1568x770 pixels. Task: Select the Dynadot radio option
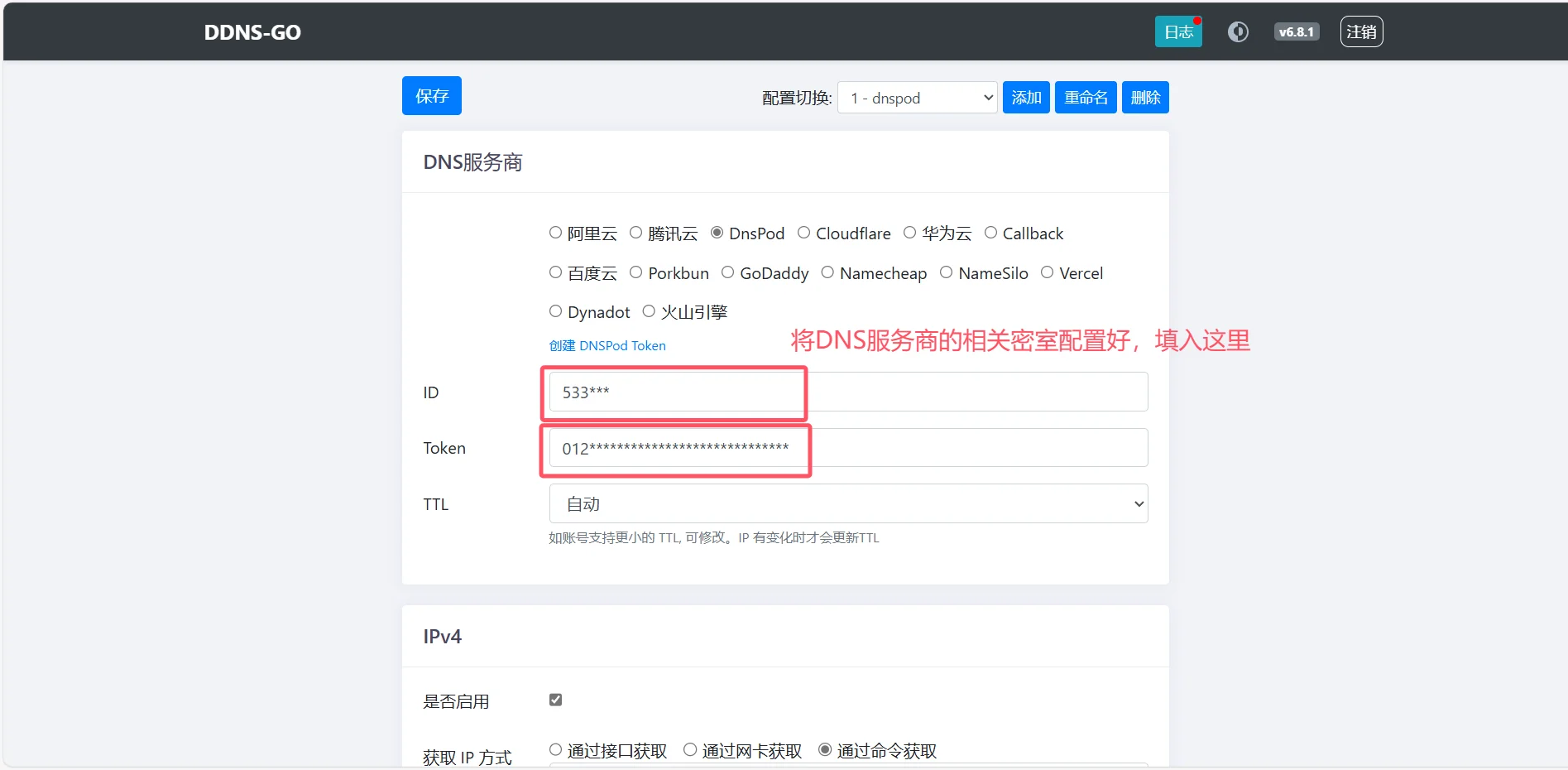pos(555,311)
